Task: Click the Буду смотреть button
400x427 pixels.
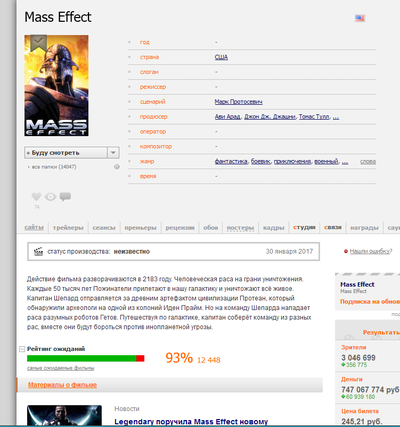Action: pos(66,153)
